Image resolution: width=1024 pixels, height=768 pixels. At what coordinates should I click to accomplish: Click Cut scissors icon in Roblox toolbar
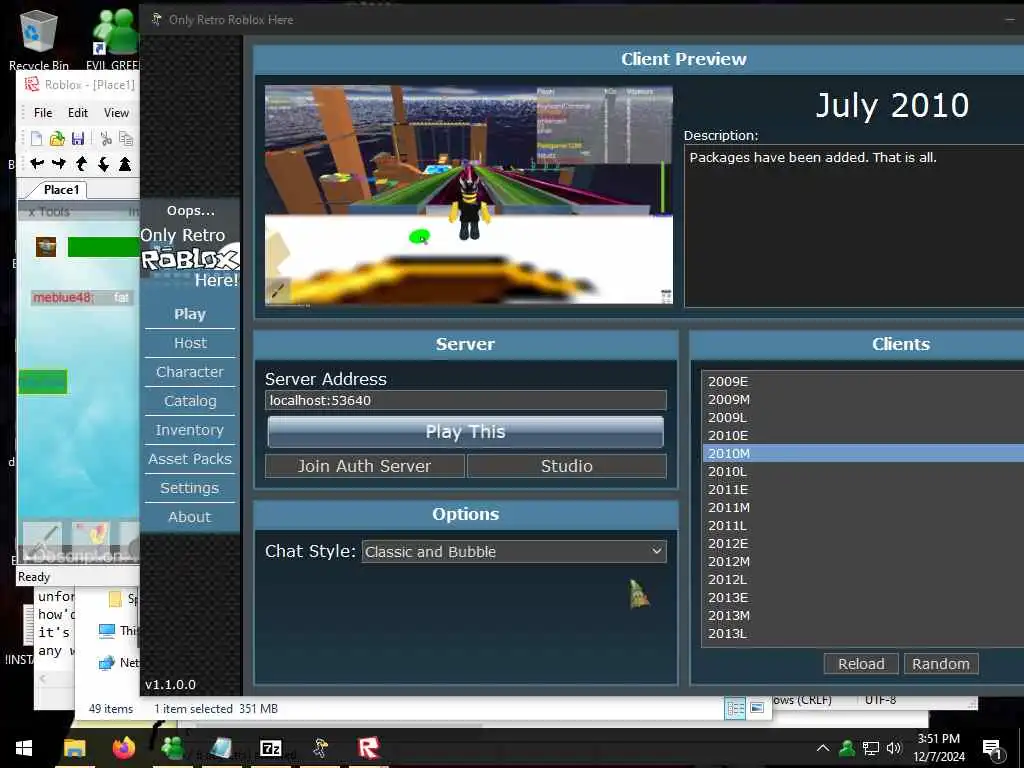tap(106, 138)
